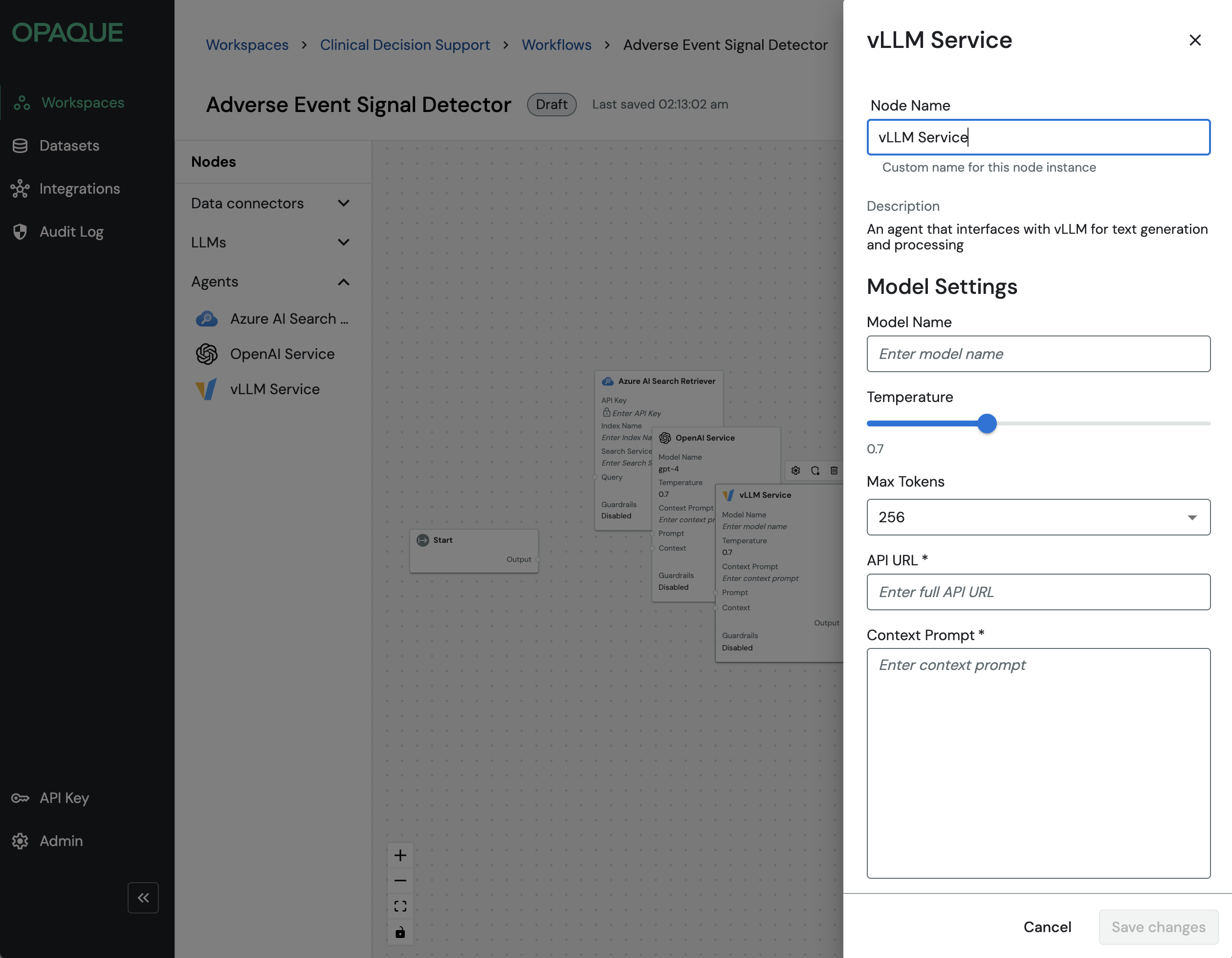Click the API URL input field
Image resolution: width=1232 pixels, height=958 pixels.
[x=1038, y=592]
